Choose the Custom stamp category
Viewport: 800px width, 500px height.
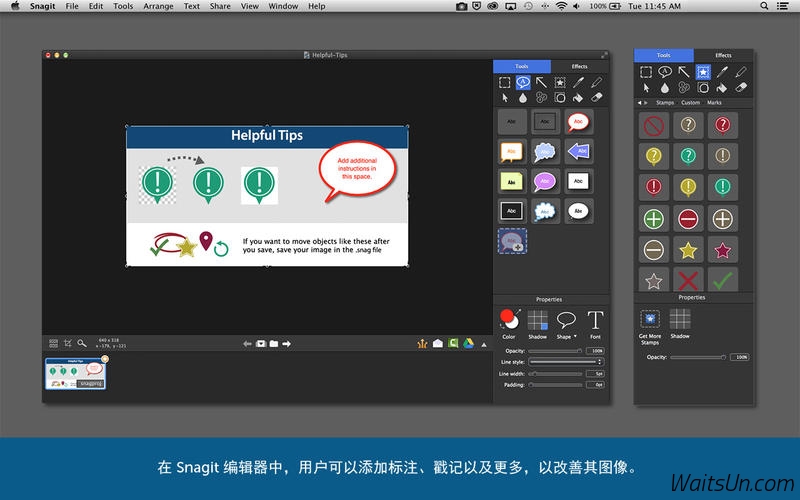[x=690, y=103]
